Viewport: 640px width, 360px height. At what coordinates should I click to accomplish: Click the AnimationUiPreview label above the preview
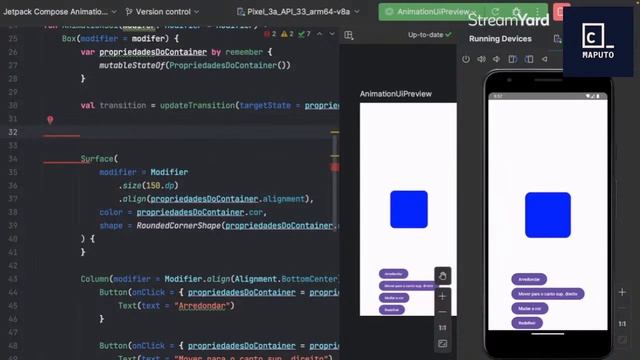point(396,94)
